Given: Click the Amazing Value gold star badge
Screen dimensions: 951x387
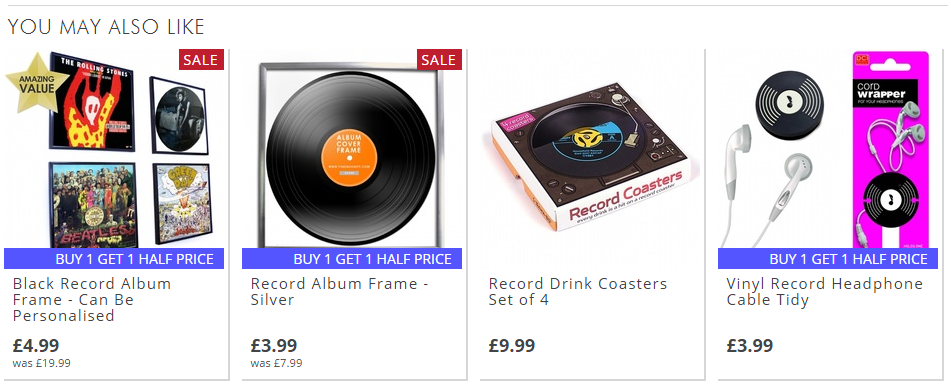Looking at the screenshot, I should [37, 84].
